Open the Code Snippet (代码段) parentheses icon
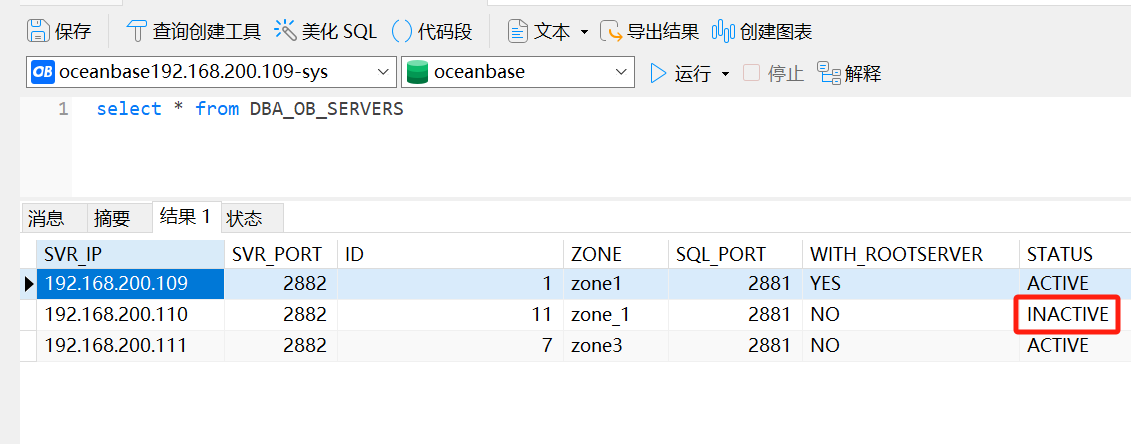 pos(402,31)
